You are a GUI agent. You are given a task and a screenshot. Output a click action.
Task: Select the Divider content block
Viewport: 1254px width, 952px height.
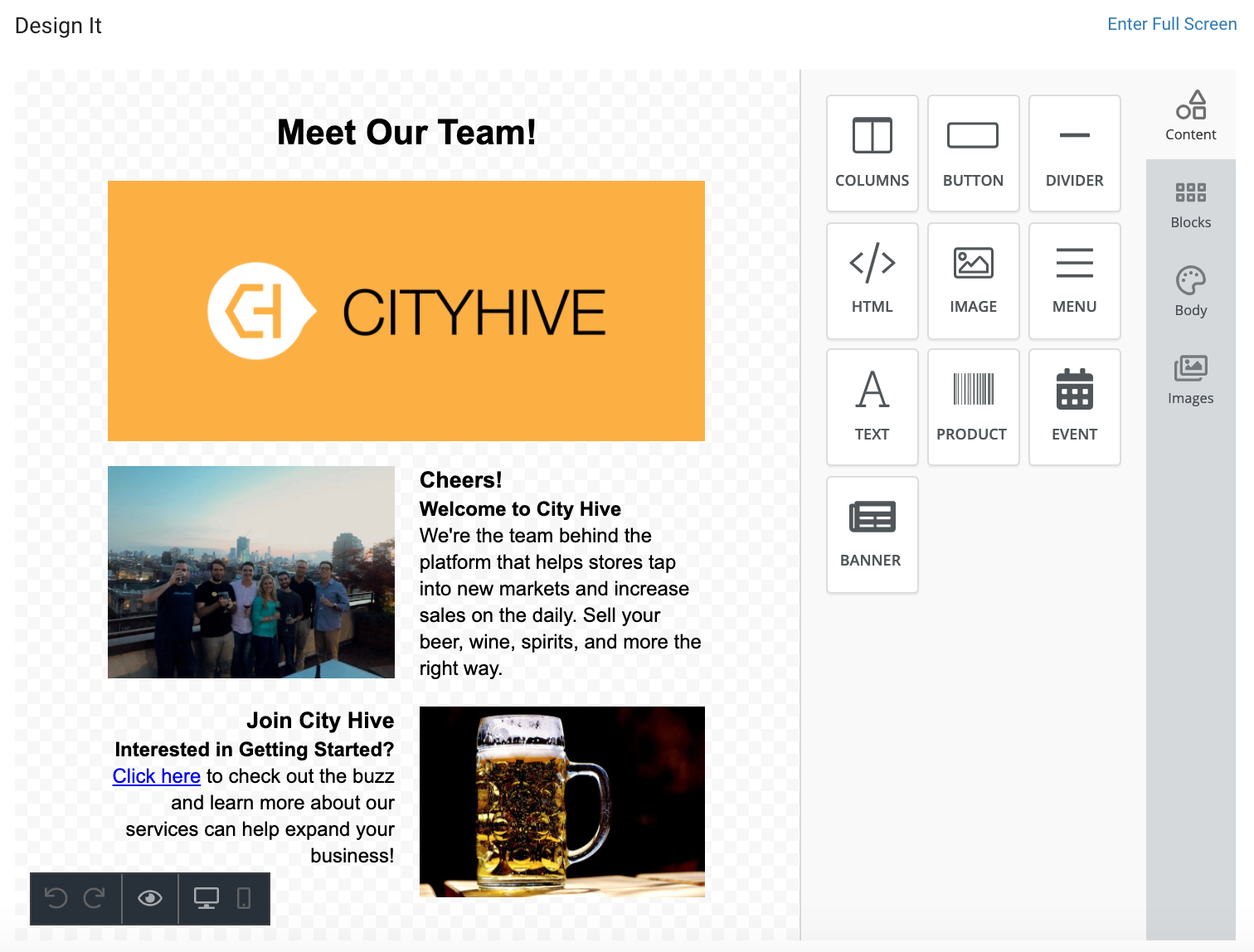pyautogui.click(x=1074, y=153)
